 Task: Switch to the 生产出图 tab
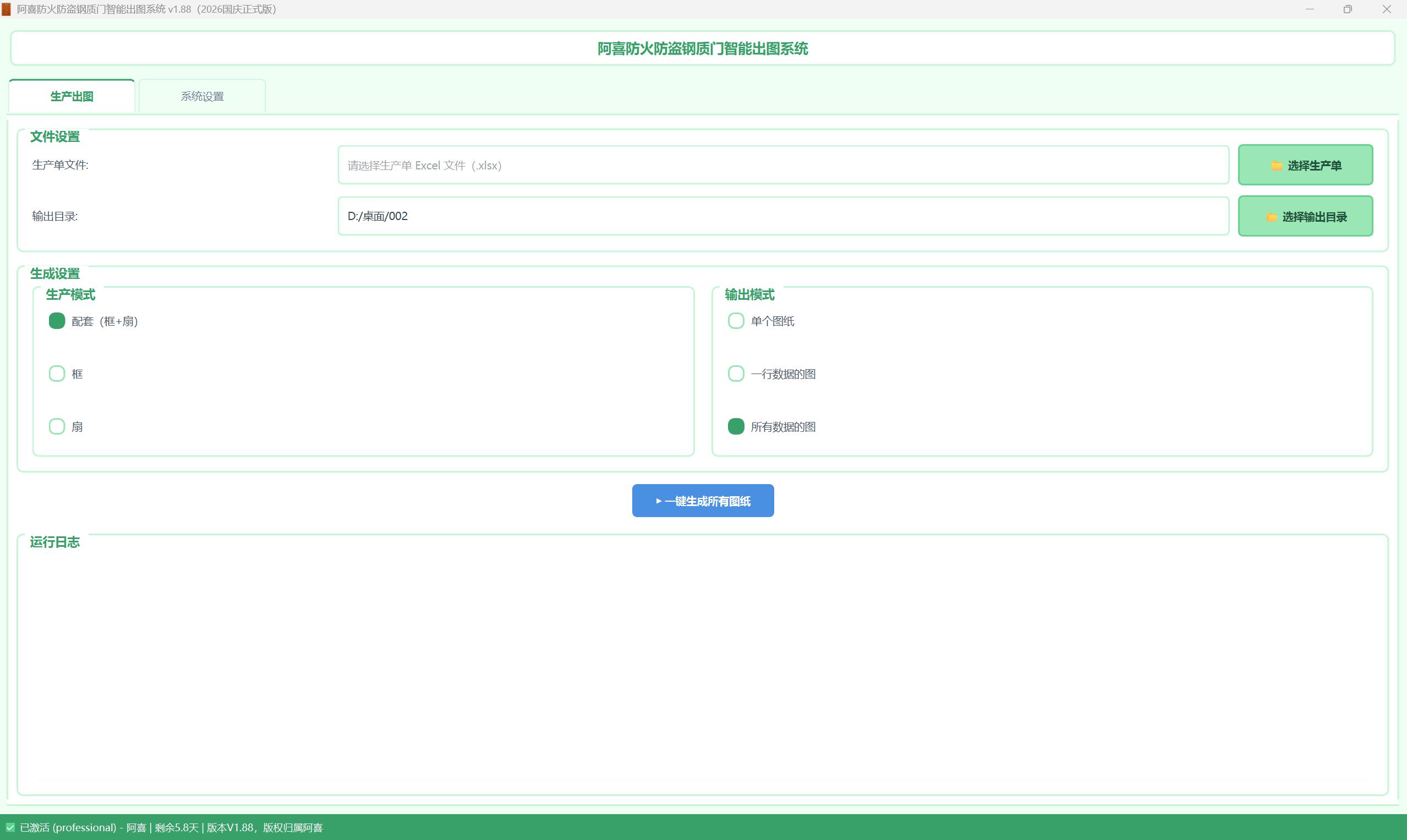(72, 96)
